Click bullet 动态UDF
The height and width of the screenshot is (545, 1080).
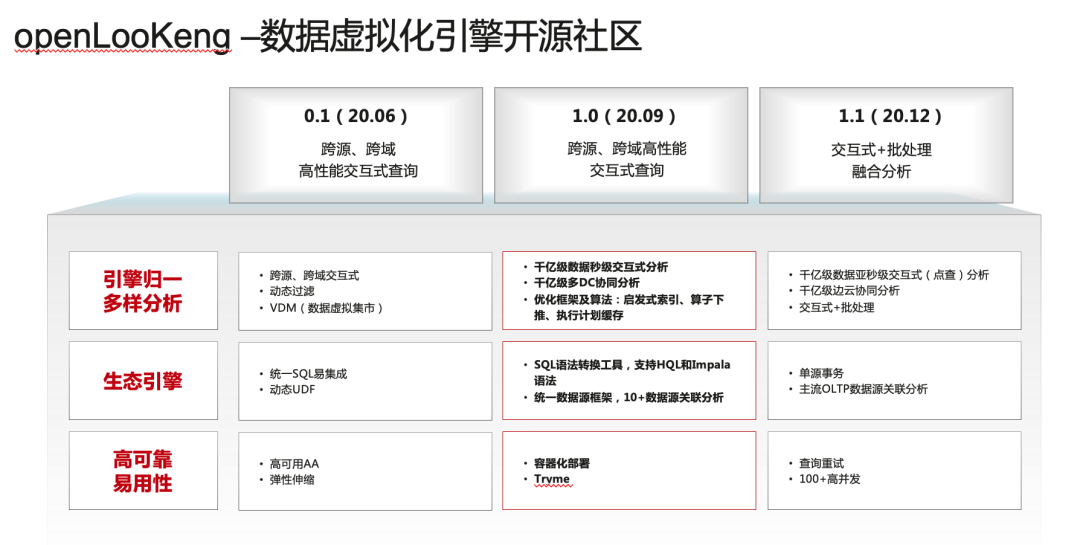(292, 390)
